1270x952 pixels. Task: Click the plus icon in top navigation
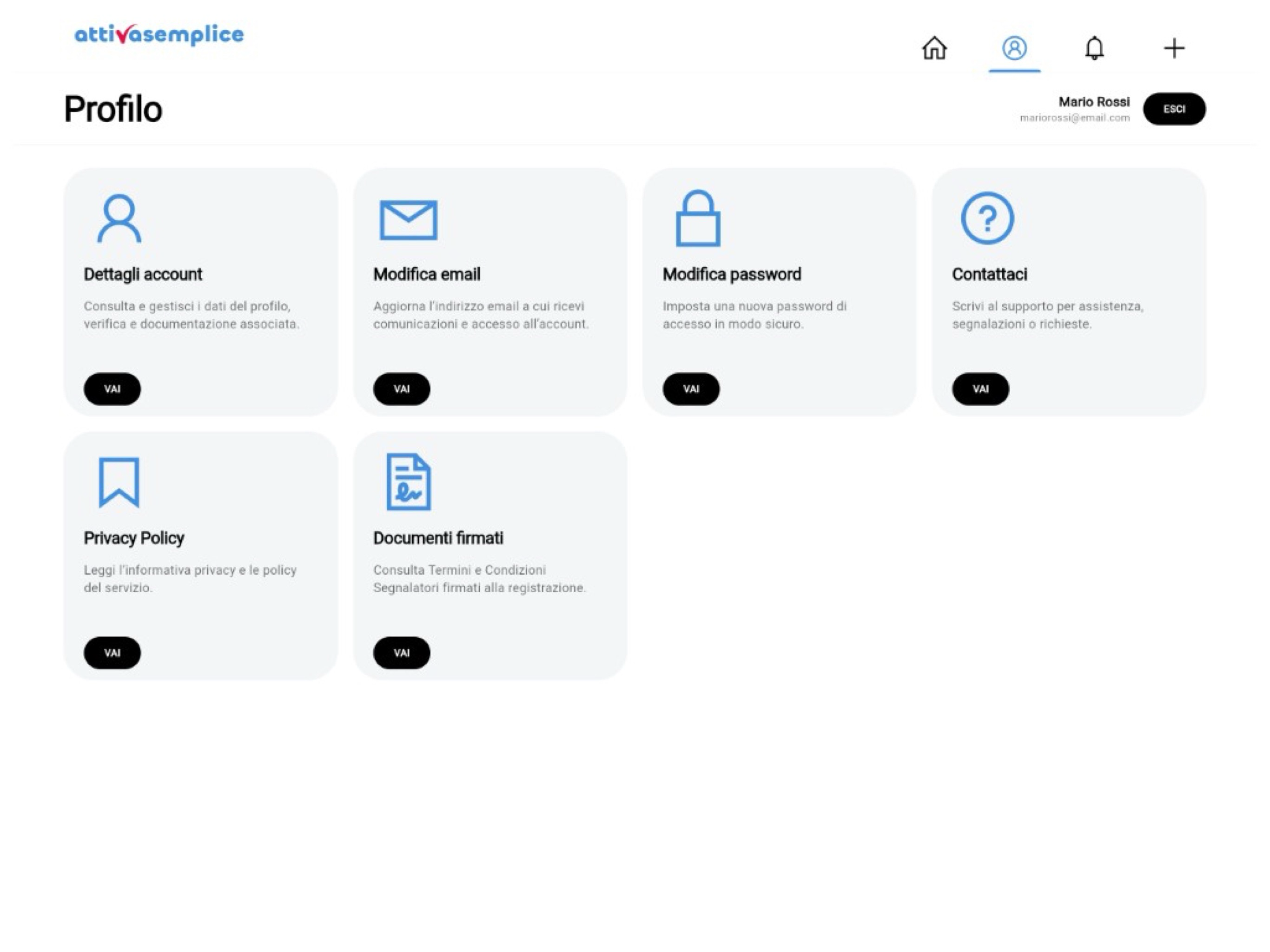point(1174,48)
